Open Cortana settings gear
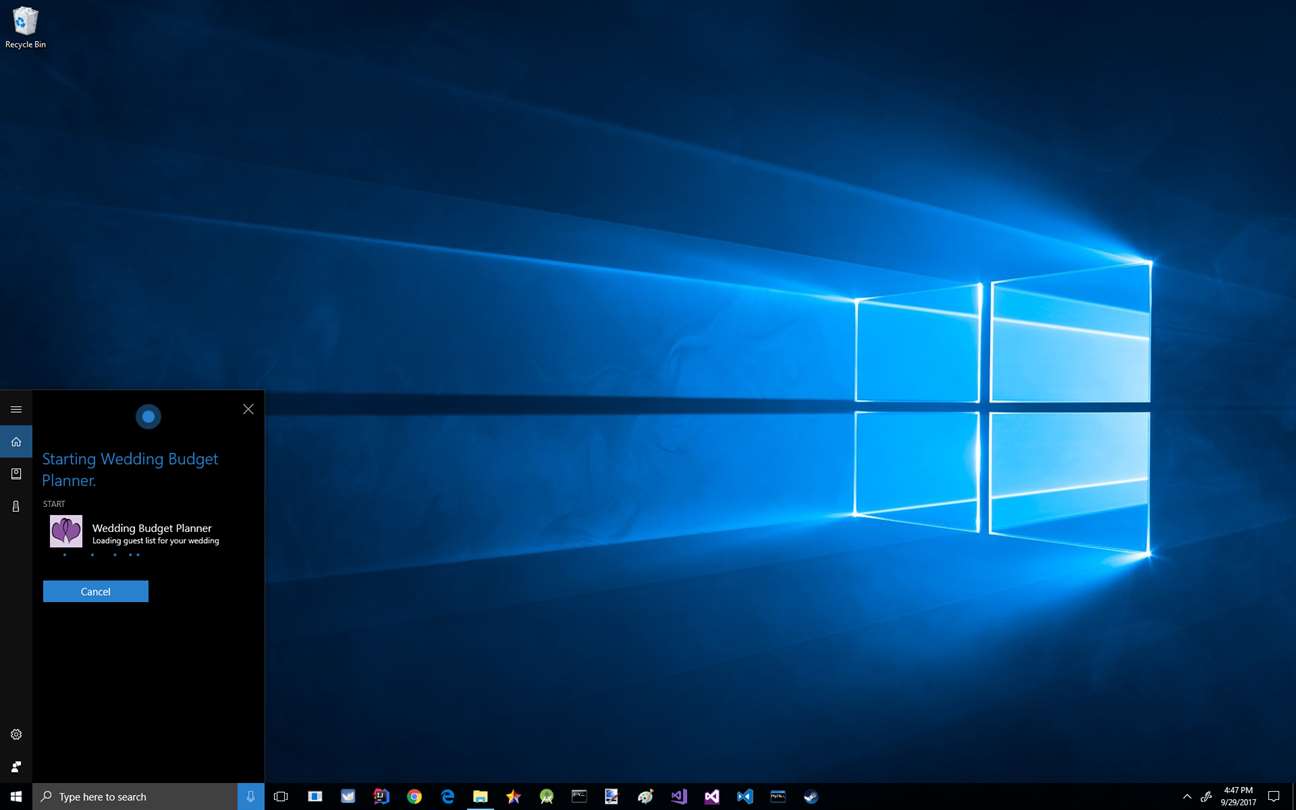The width and height of the screenshot is (1296, 810). click(x=16, y=734)
